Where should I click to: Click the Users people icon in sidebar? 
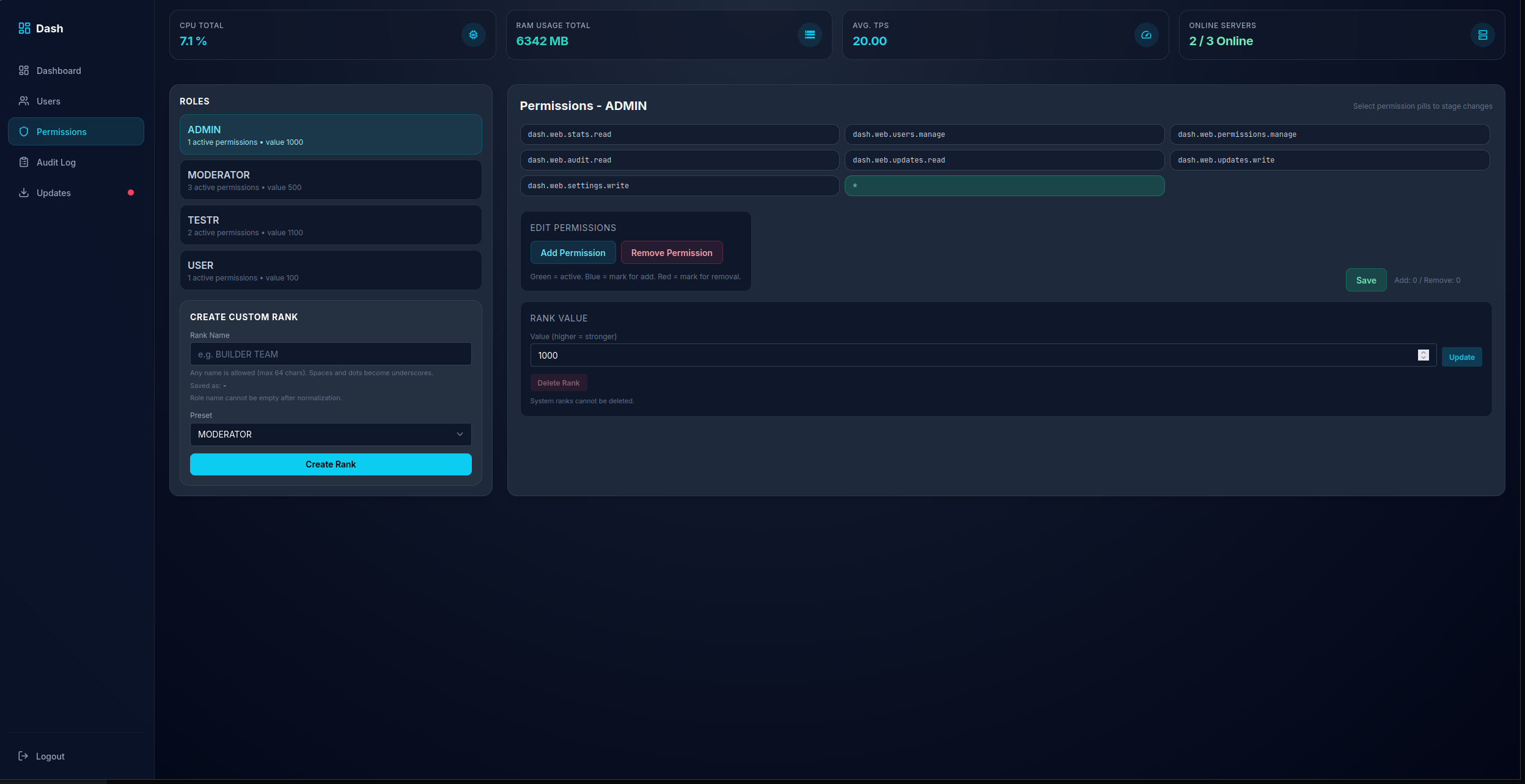(x=24, y=101)
